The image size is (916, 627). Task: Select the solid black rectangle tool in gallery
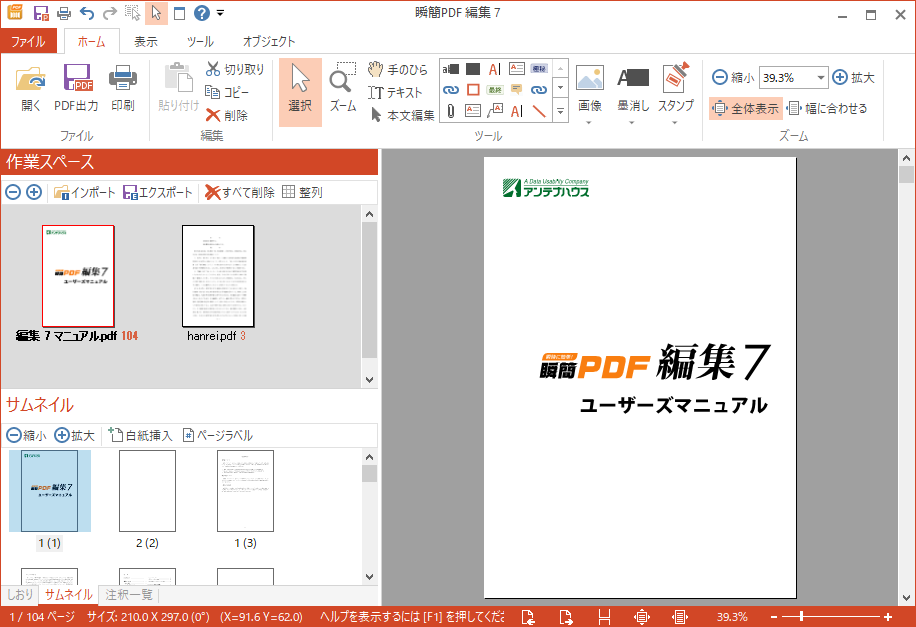click(x=473, y=70)
